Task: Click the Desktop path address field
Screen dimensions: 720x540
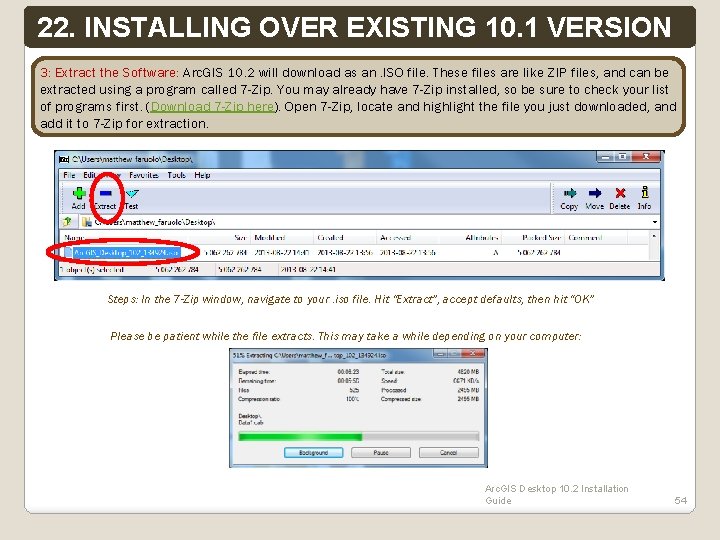Action: coord(371,222)
